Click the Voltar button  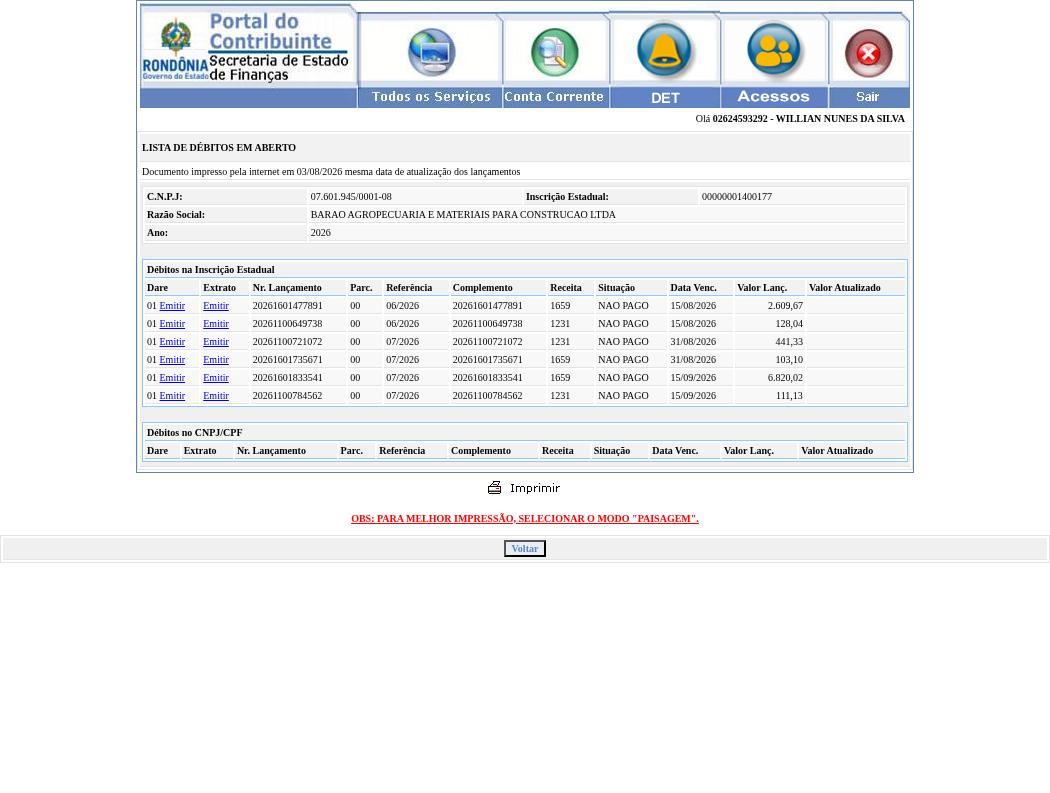point(524,549)
